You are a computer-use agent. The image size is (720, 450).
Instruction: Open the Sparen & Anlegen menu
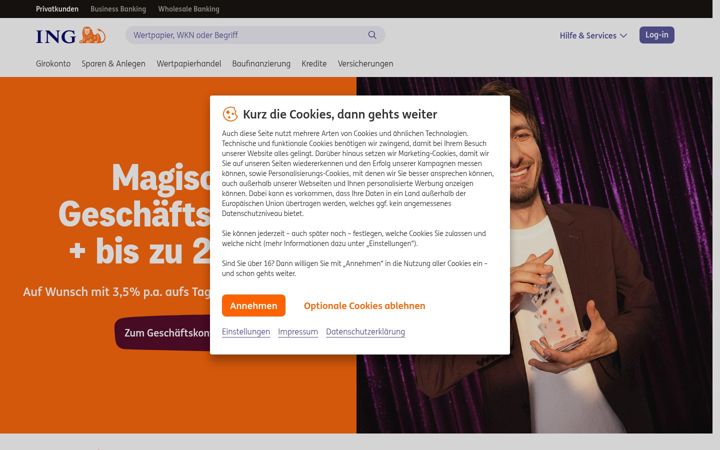tap(113, 64)
